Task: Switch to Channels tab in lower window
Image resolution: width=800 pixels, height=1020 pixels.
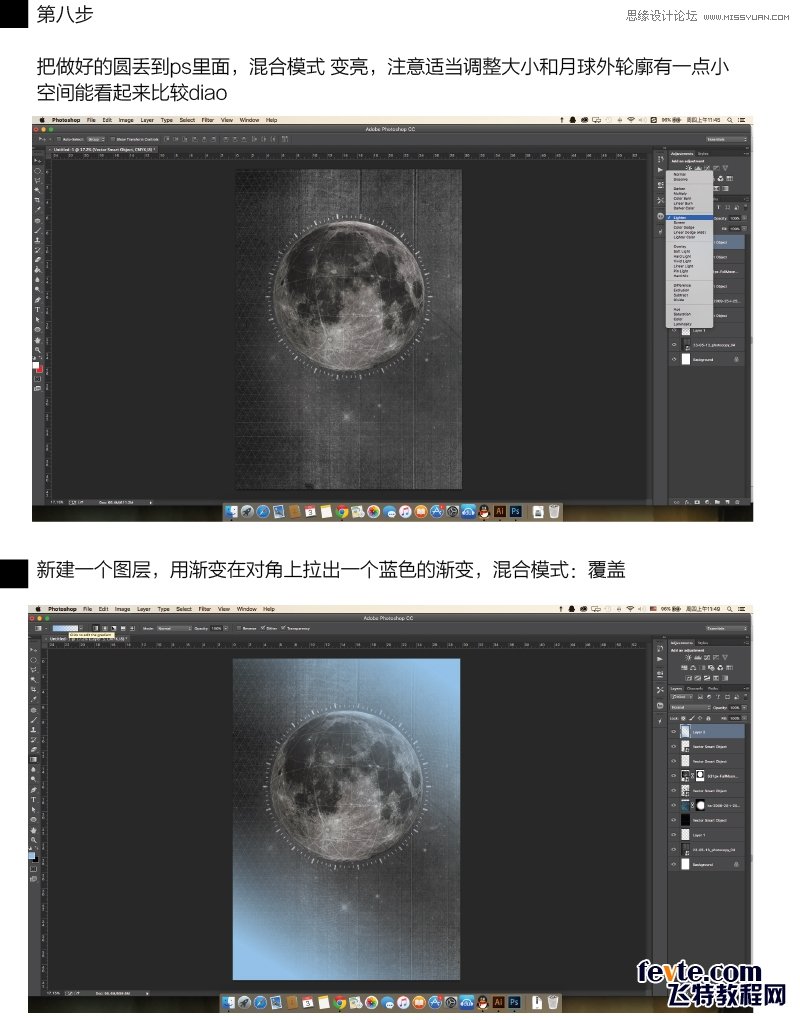Action: point(695,689)
